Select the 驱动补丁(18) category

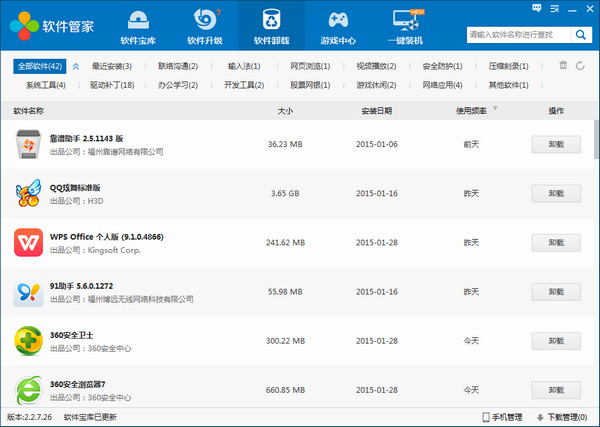click(x=112, y=86)
